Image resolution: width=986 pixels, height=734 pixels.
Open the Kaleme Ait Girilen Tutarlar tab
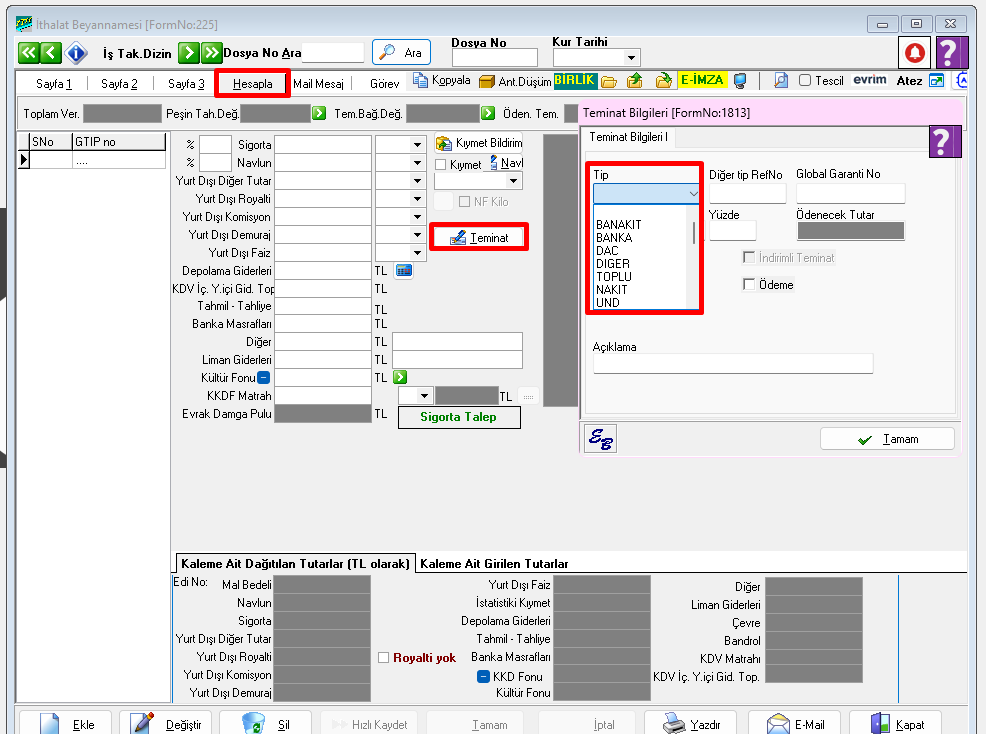pos(494,564)
